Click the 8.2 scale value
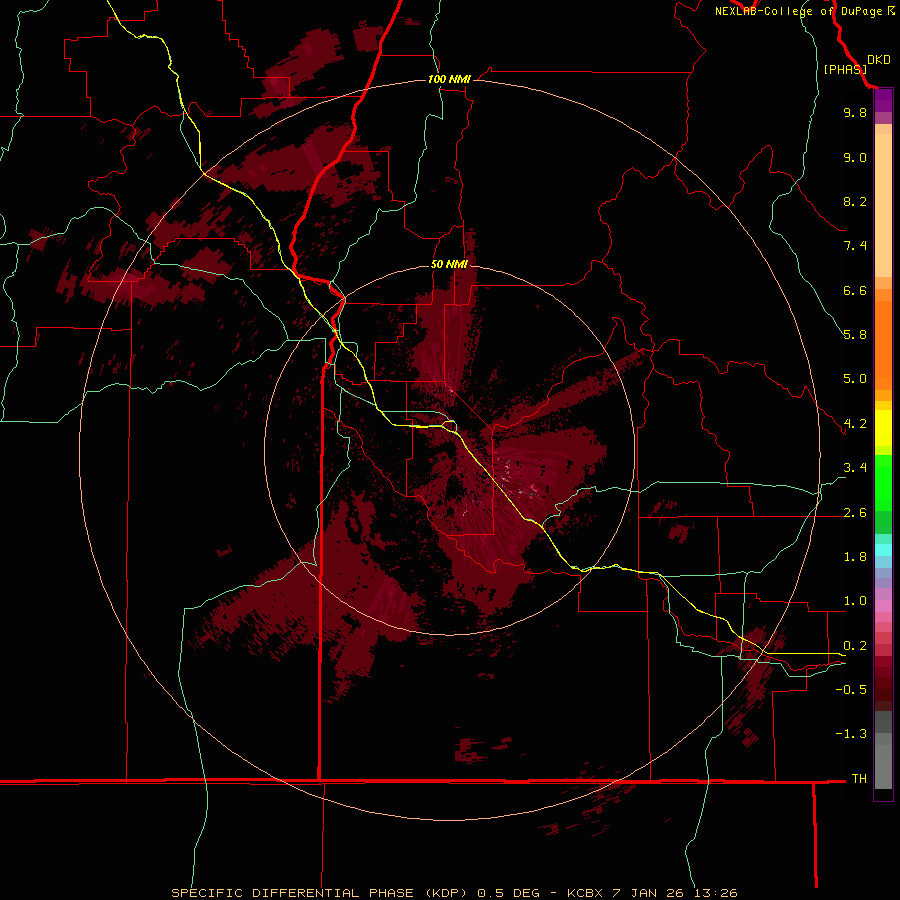The width and height of the screenshot is (900, 900). point(855,201)
